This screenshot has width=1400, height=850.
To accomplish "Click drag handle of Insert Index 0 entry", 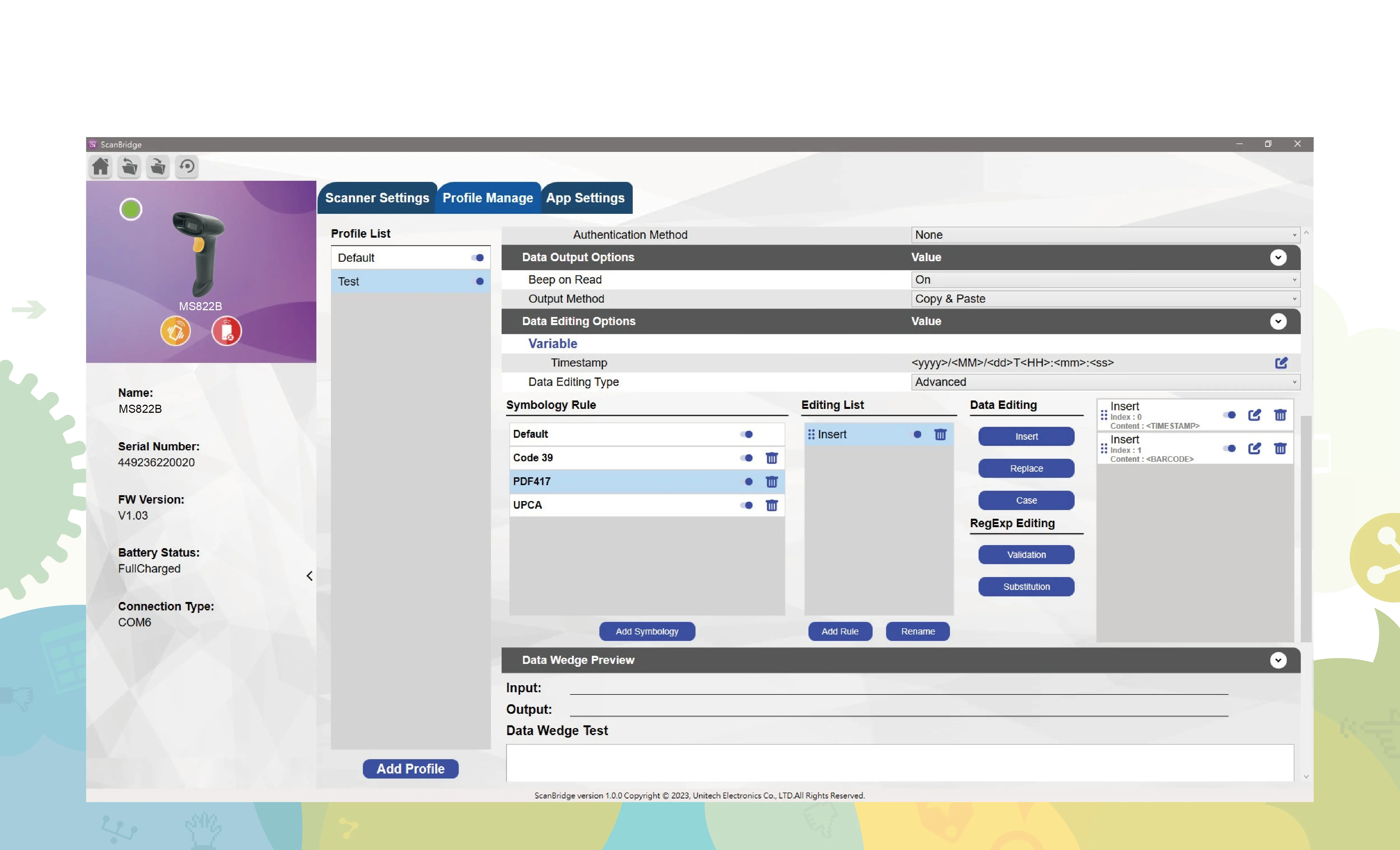I will click(x=1104, y=415).
